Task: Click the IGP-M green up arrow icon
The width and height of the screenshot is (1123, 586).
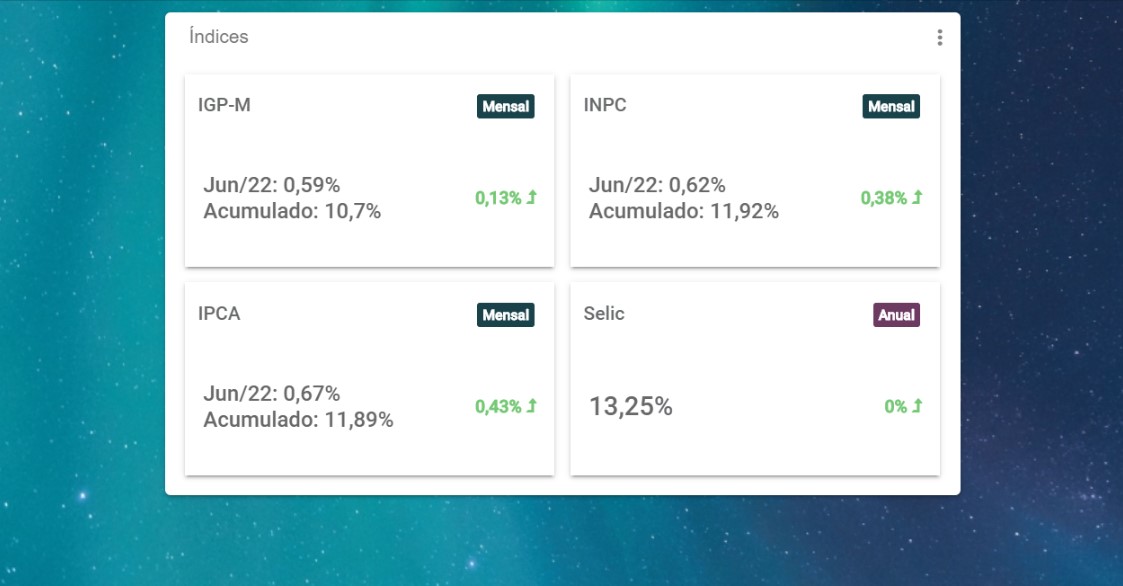Action: coord(531,197)
